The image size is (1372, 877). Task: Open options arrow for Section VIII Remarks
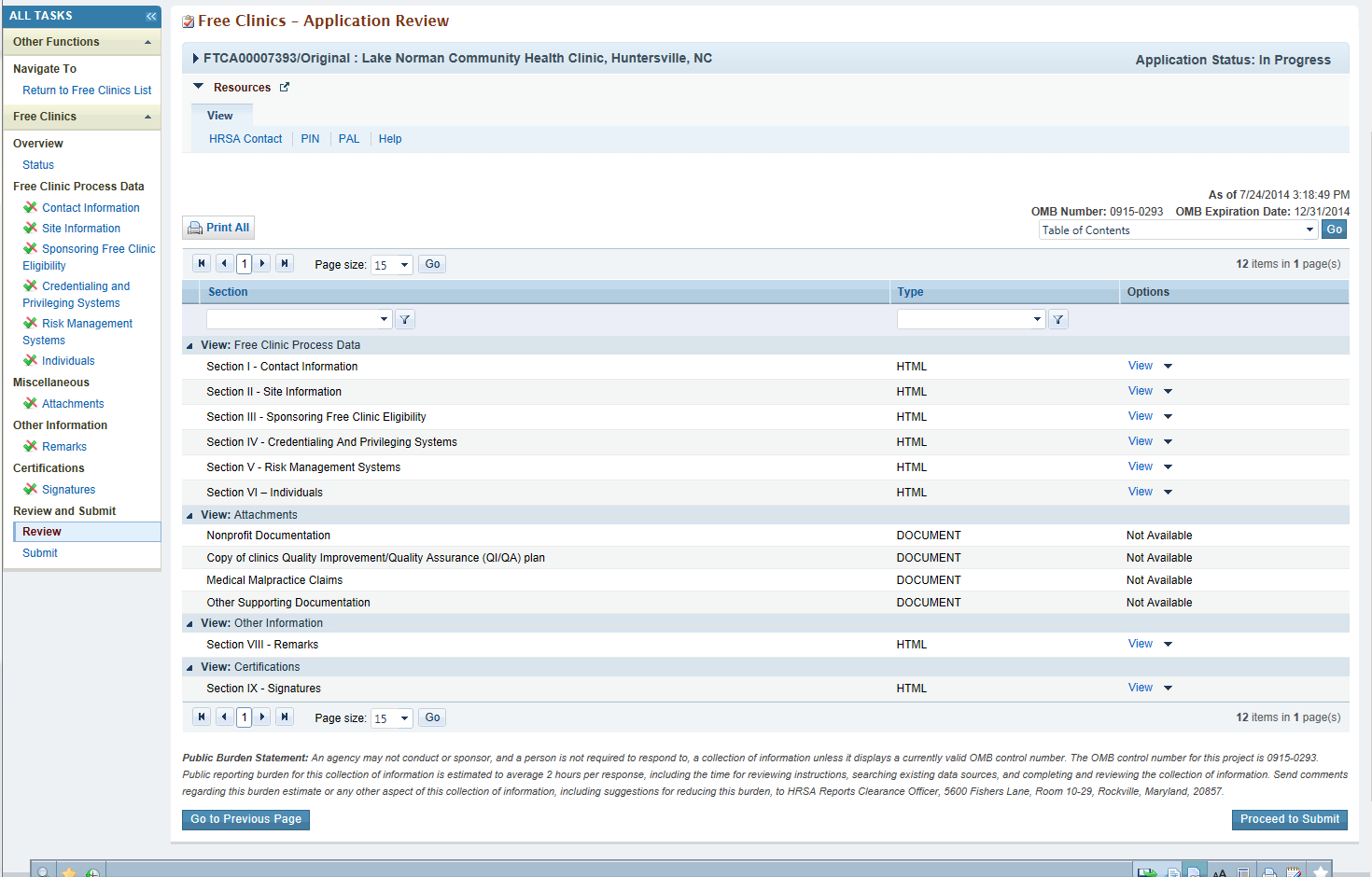pyautogui.click(x=1168, y=644)
